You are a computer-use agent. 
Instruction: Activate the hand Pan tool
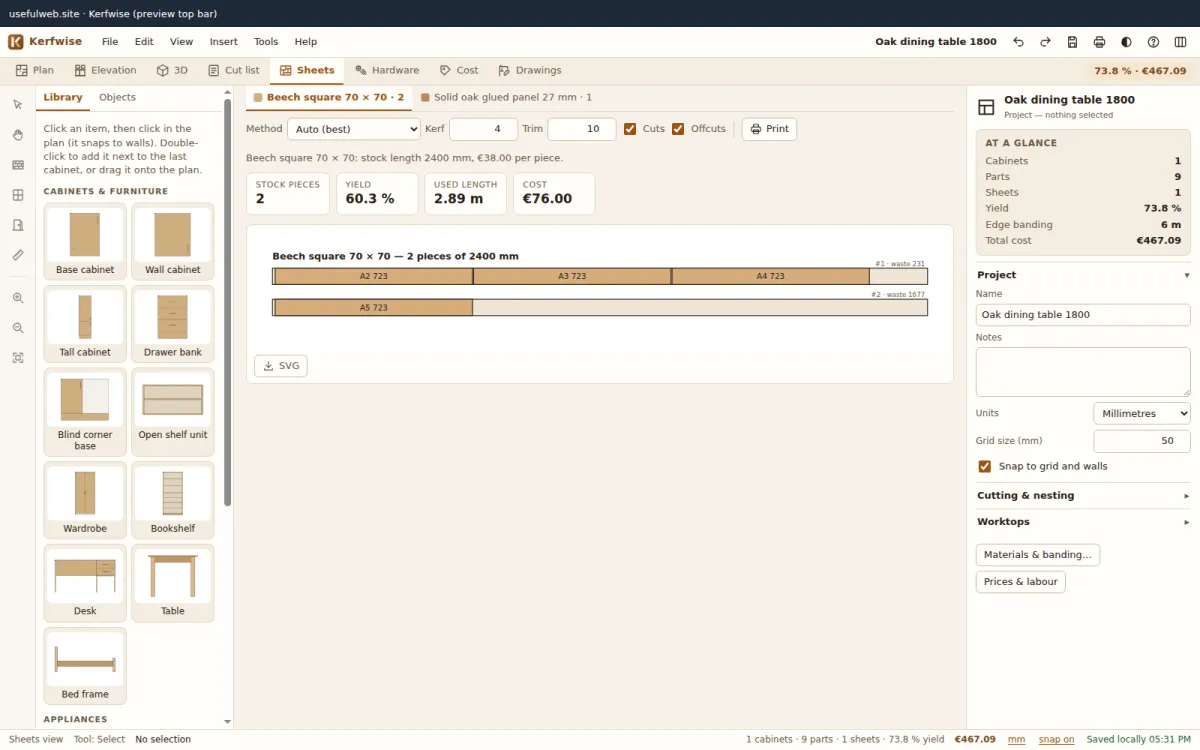coord(18,135)
